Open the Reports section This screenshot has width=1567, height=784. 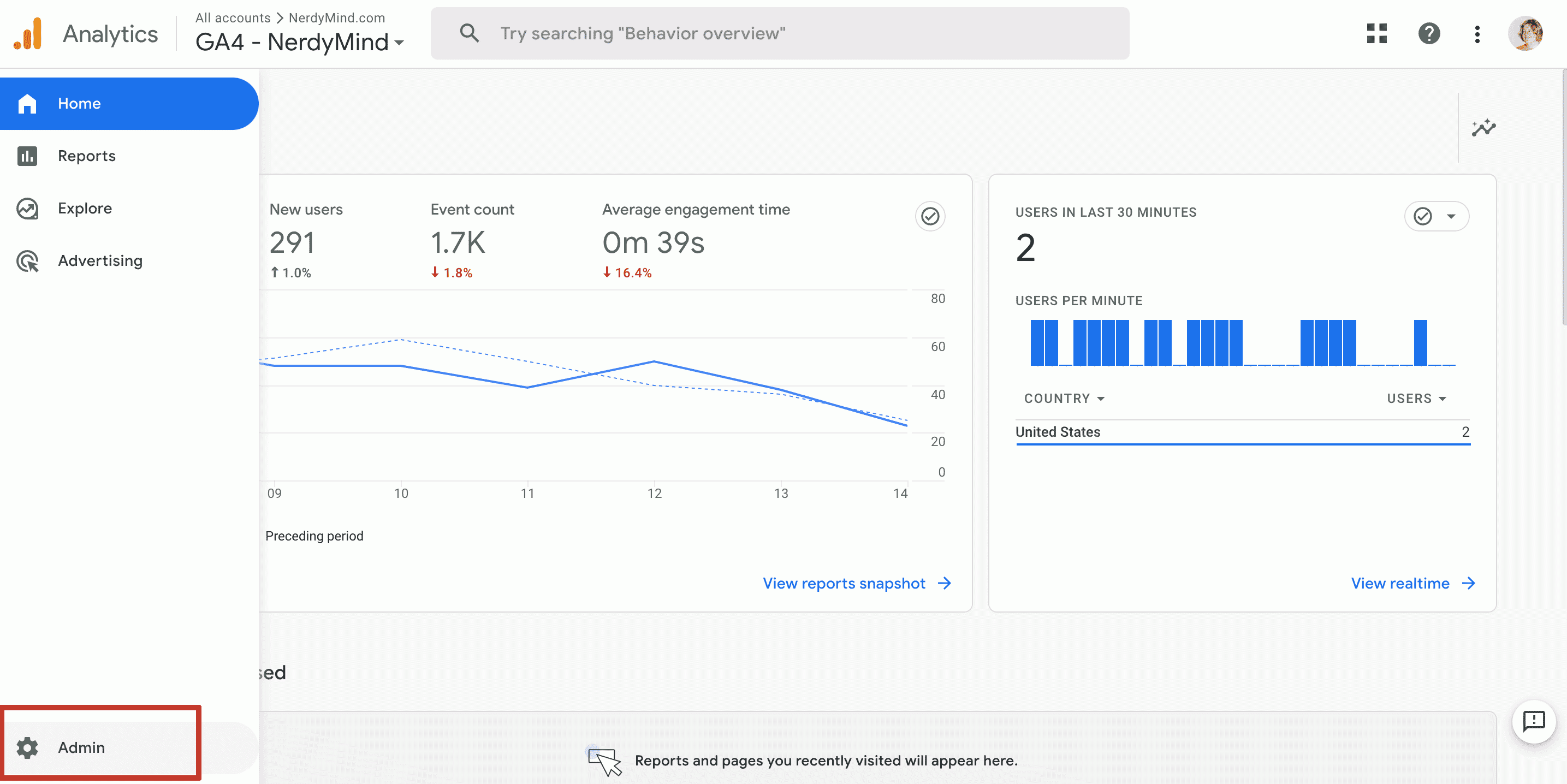point(129,156)
